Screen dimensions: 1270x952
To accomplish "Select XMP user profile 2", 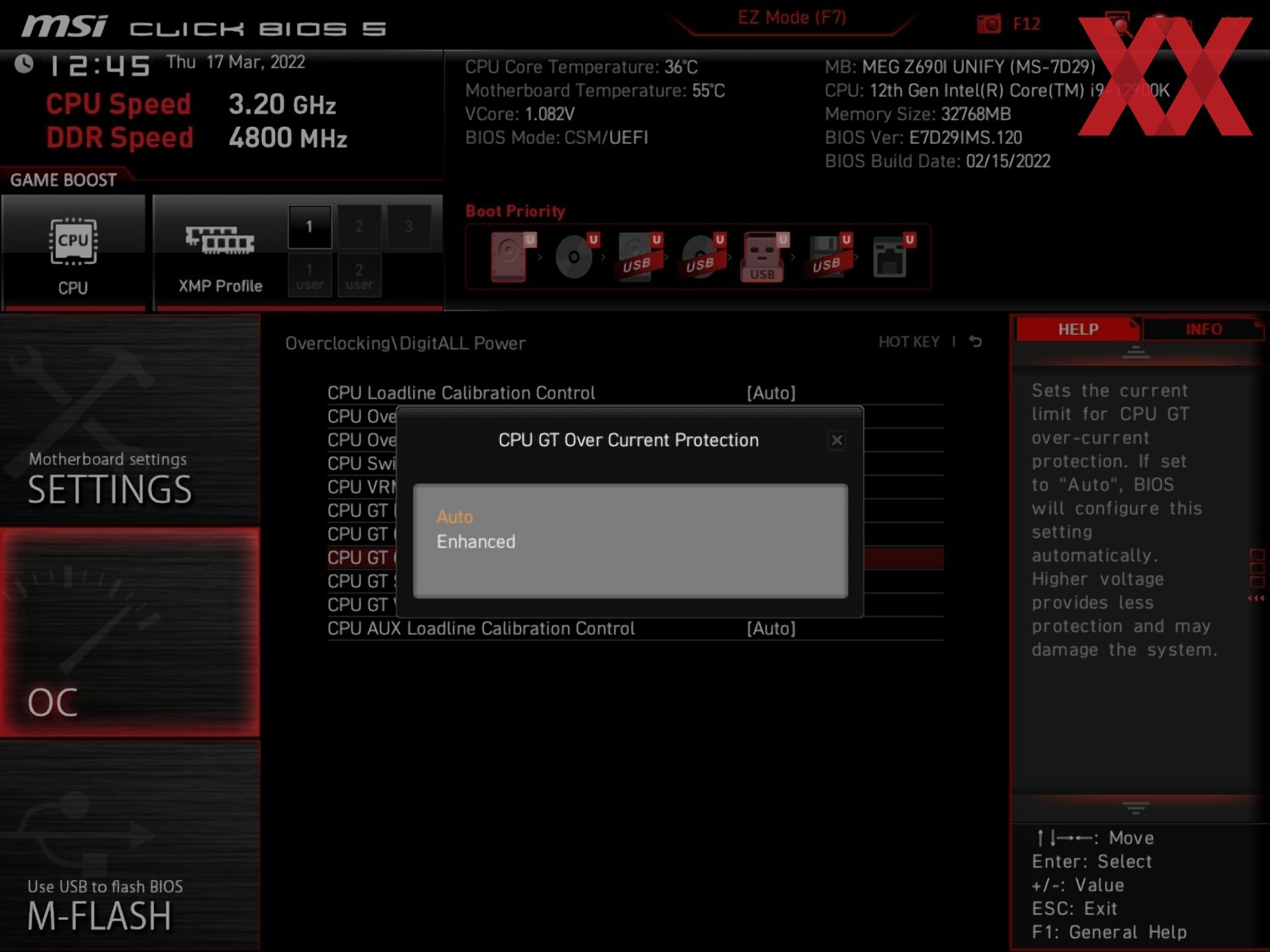I will [359, 276].
